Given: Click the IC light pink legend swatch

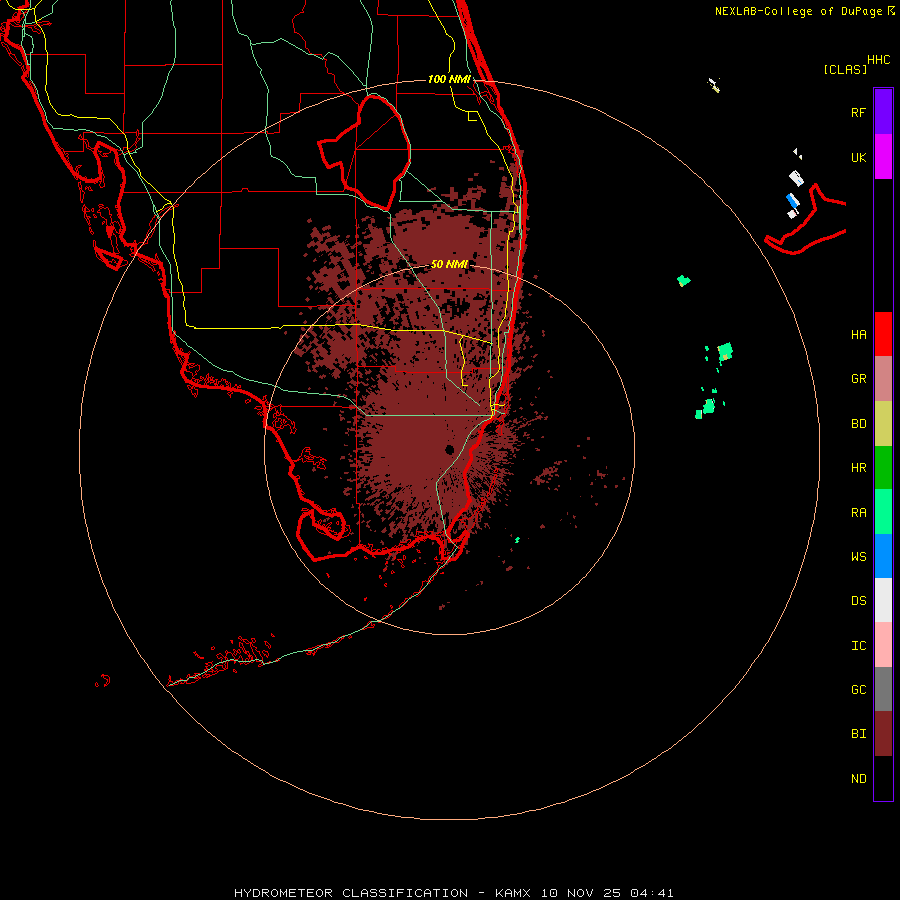Looking at the screenshot, I should point(883,645).
